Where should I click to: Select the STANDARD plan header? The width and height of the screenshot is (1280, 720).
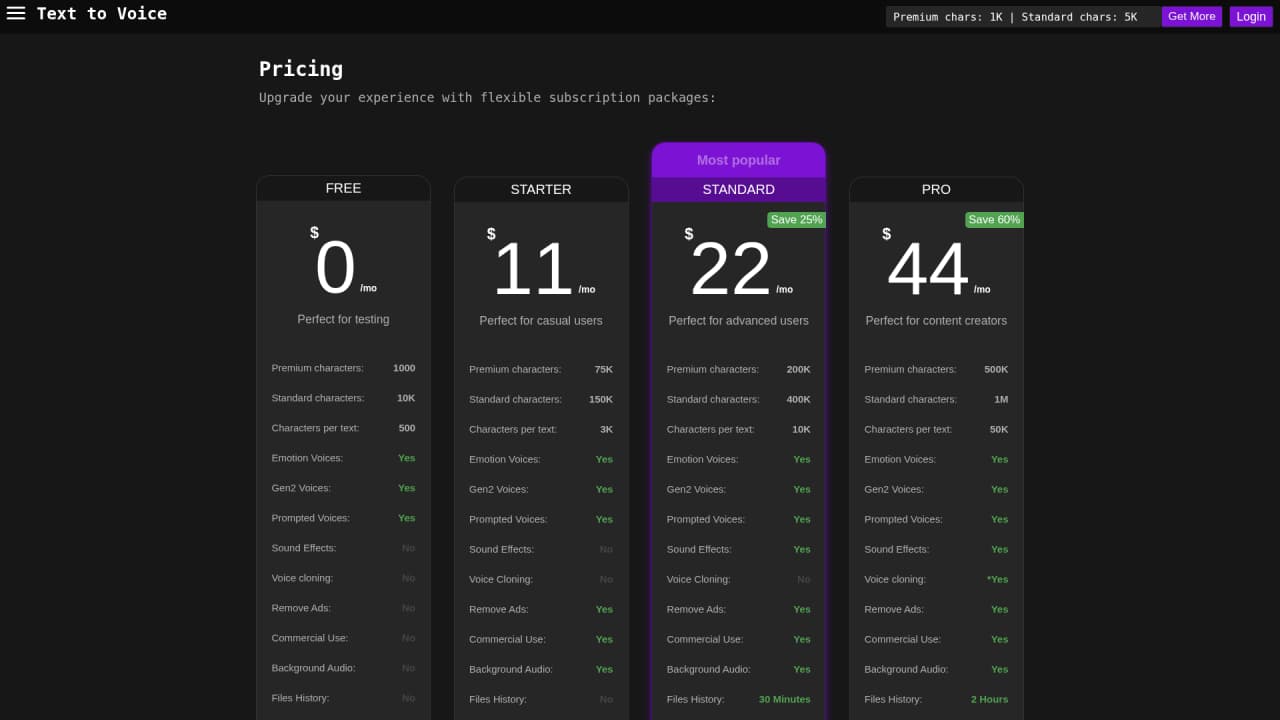739,189
